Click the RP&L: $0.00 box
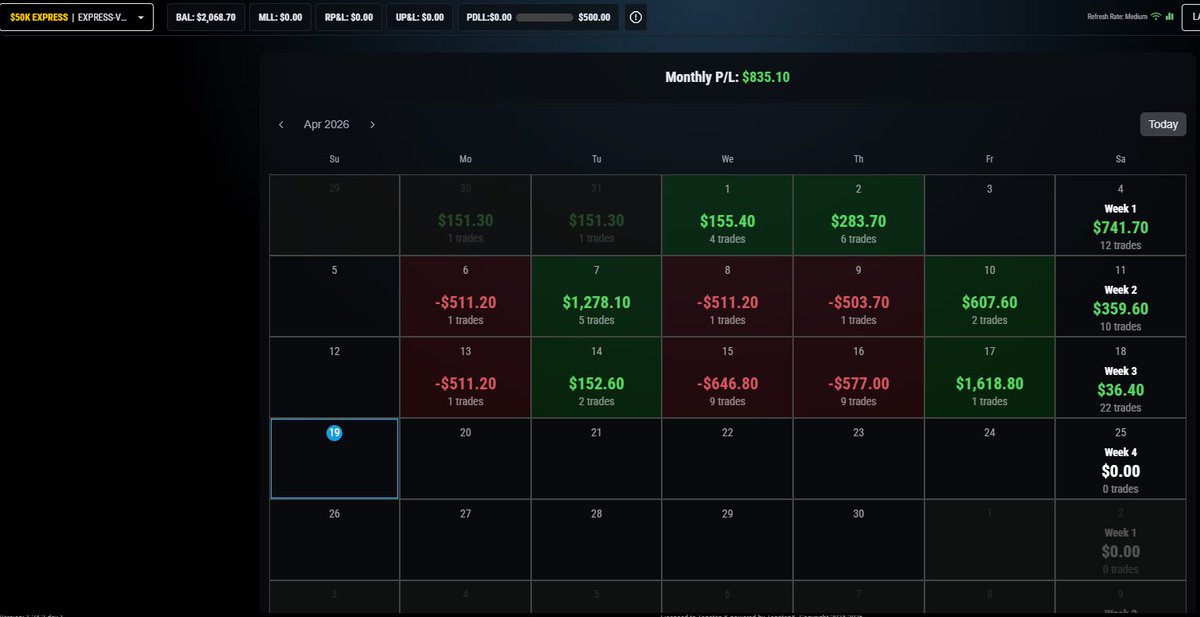 pyautogui.click(x=349, y=17)
